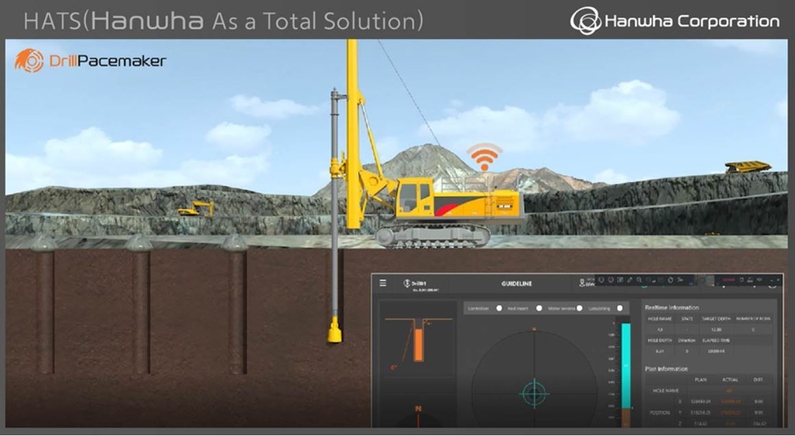Click the orange Wi-Fi signal icon above the drill rig
The height and width of the screenshot is (436, 795).
[484, 157]
